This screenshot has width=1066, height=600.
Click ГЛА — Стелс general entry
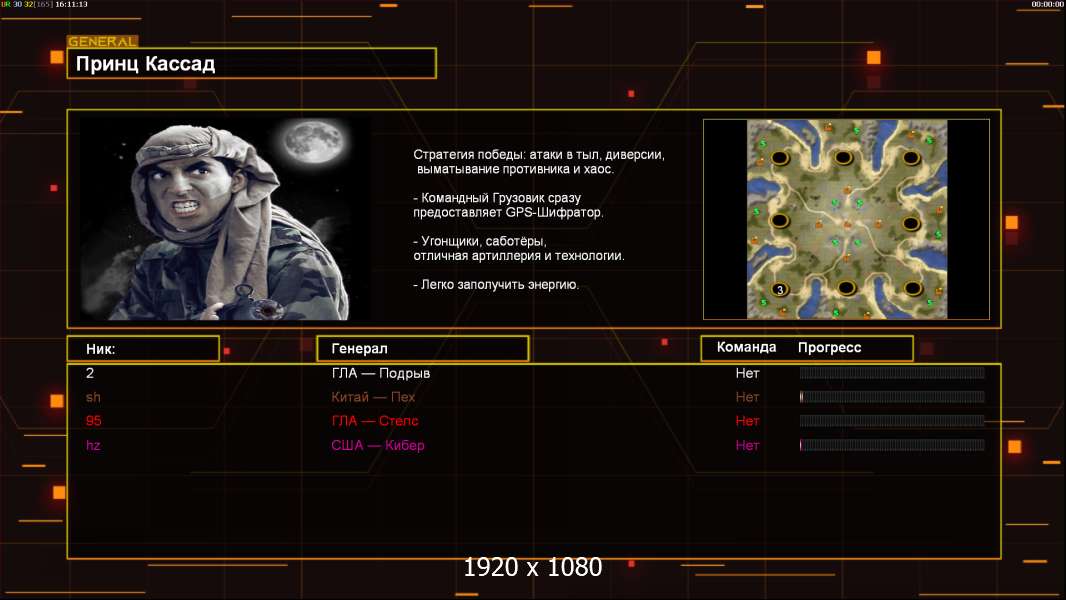(x=375, y=421)
